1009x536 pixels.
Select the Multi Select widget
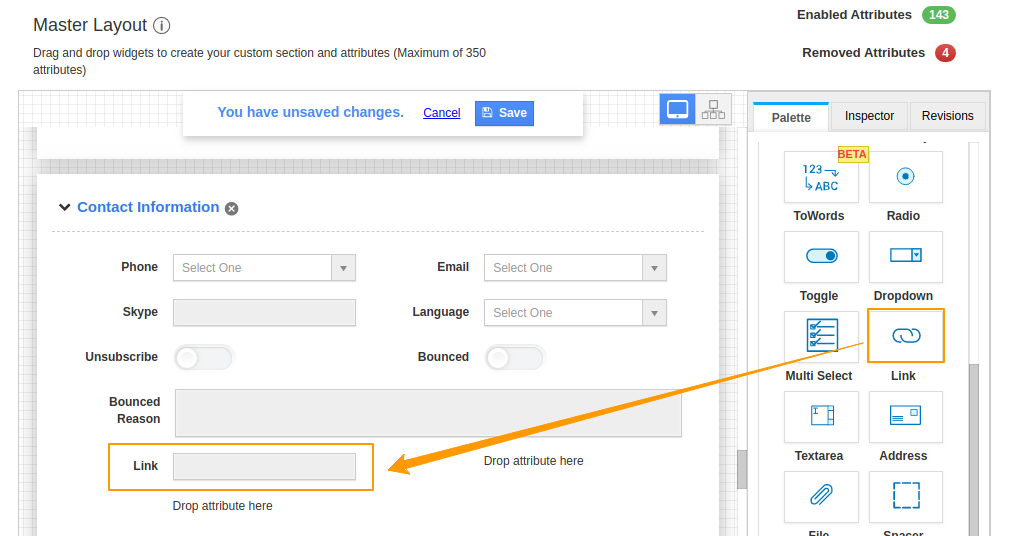tap(821, 336)
